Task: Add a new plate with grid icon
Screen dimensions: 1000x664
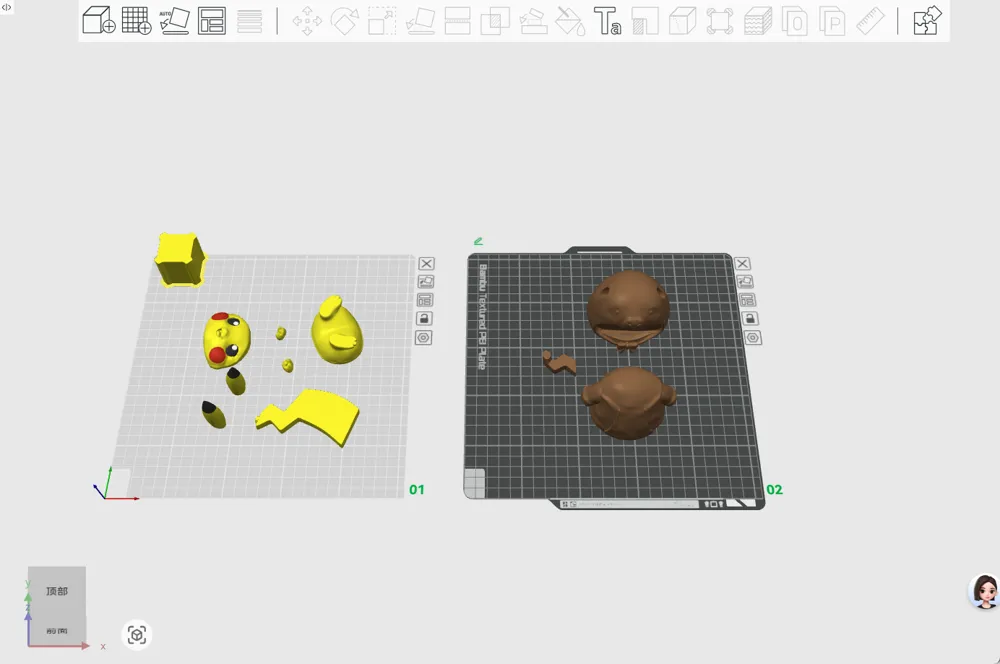Action: (x=136, y=20)
